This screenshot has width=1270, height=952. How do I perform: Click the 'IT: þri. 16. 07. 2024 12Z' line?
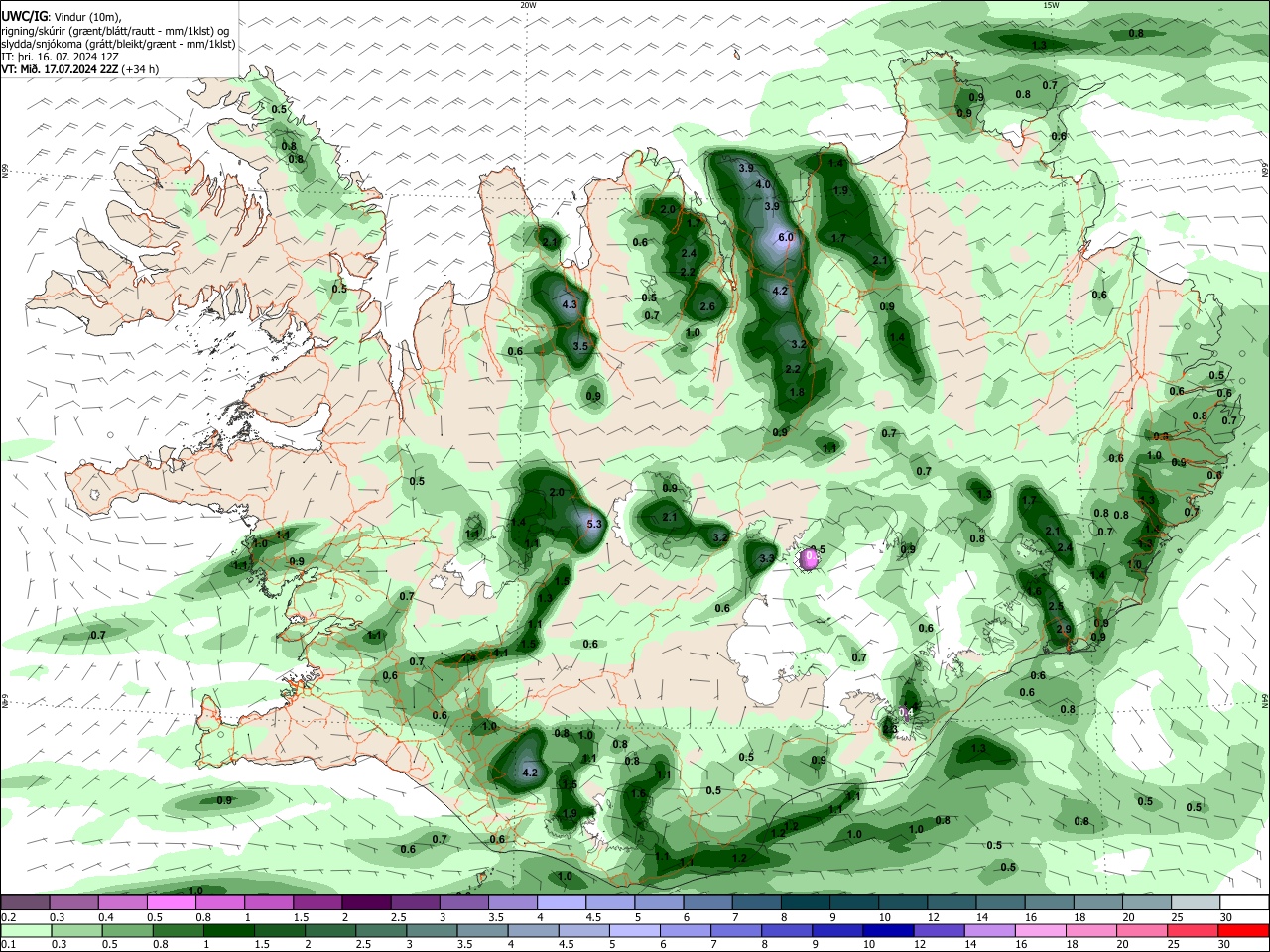point(61,57)
